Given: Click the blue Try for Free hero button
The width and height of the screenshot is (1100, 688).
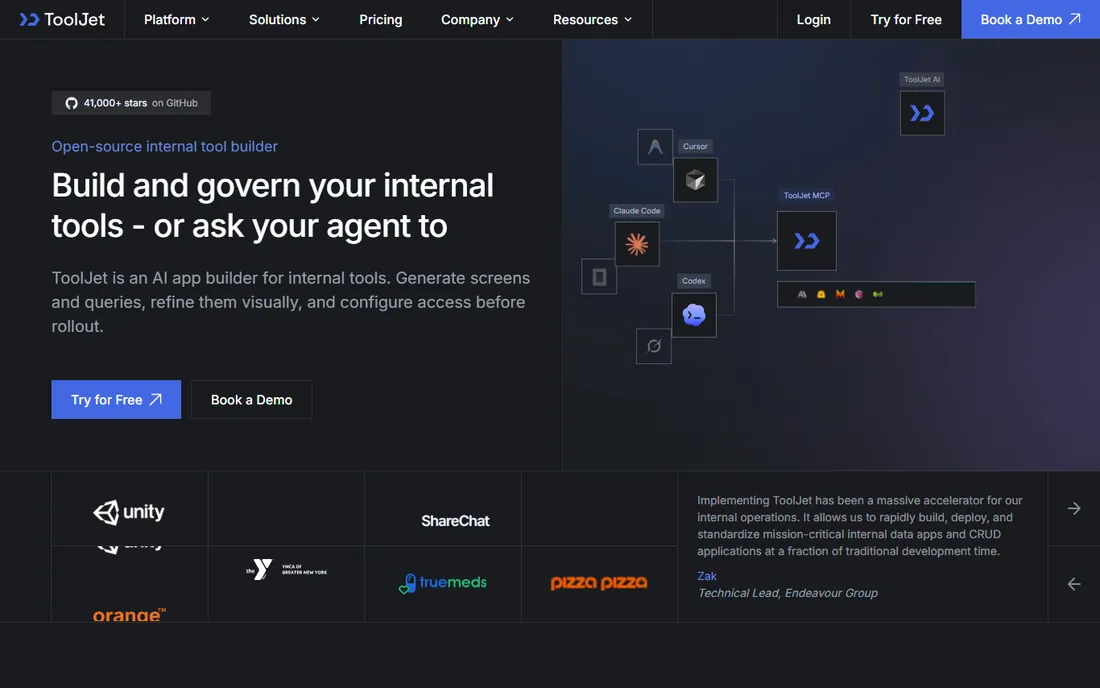Looking at the screenshot, I should tap(116, 400).
